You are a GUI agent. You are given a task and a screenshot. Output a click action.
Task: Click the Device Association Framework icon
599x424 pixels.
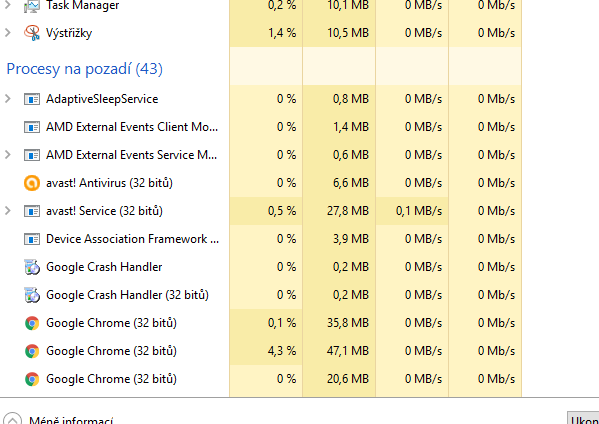tap(32, 239)
